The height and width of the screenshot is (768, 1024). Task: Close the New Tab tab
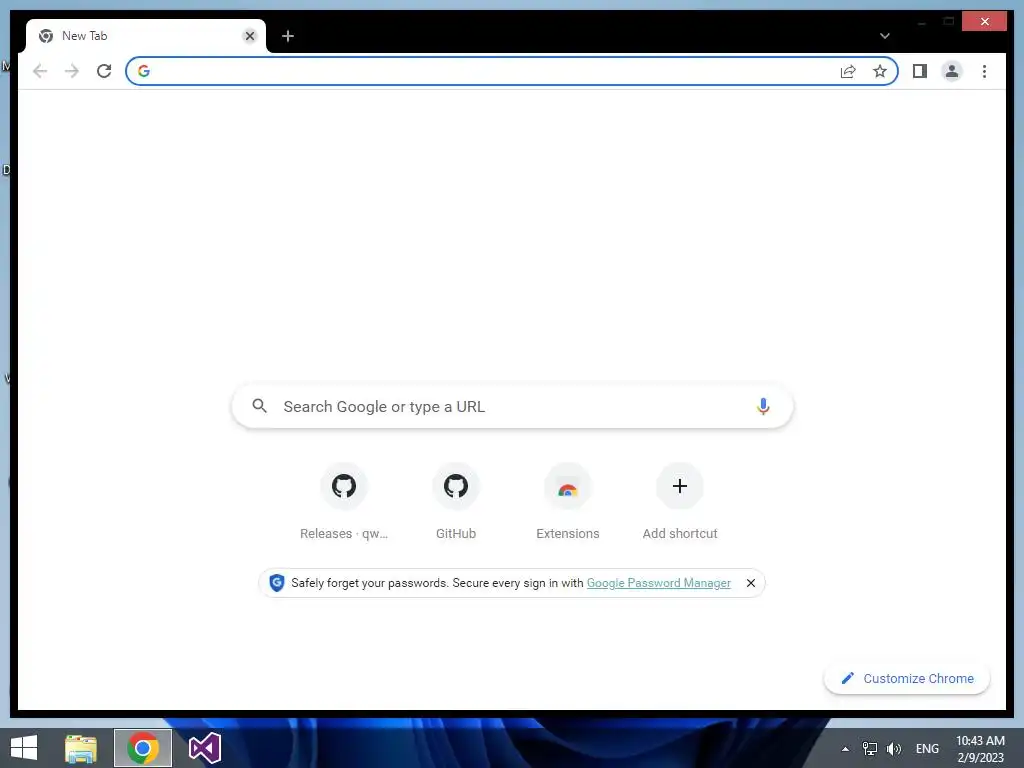[249, 36]
